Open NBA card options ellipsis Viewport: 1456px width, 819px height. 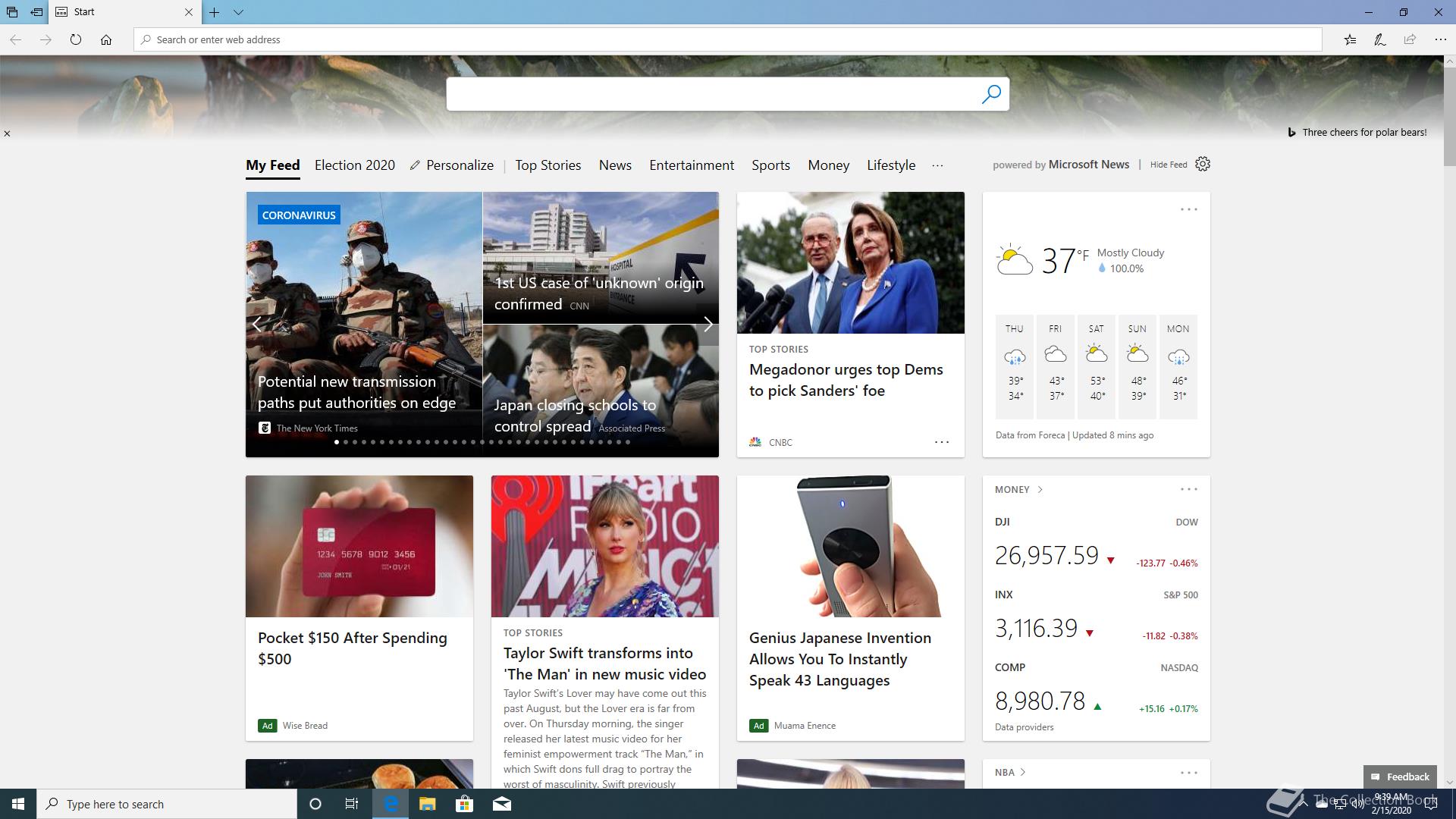(1188, 773)
